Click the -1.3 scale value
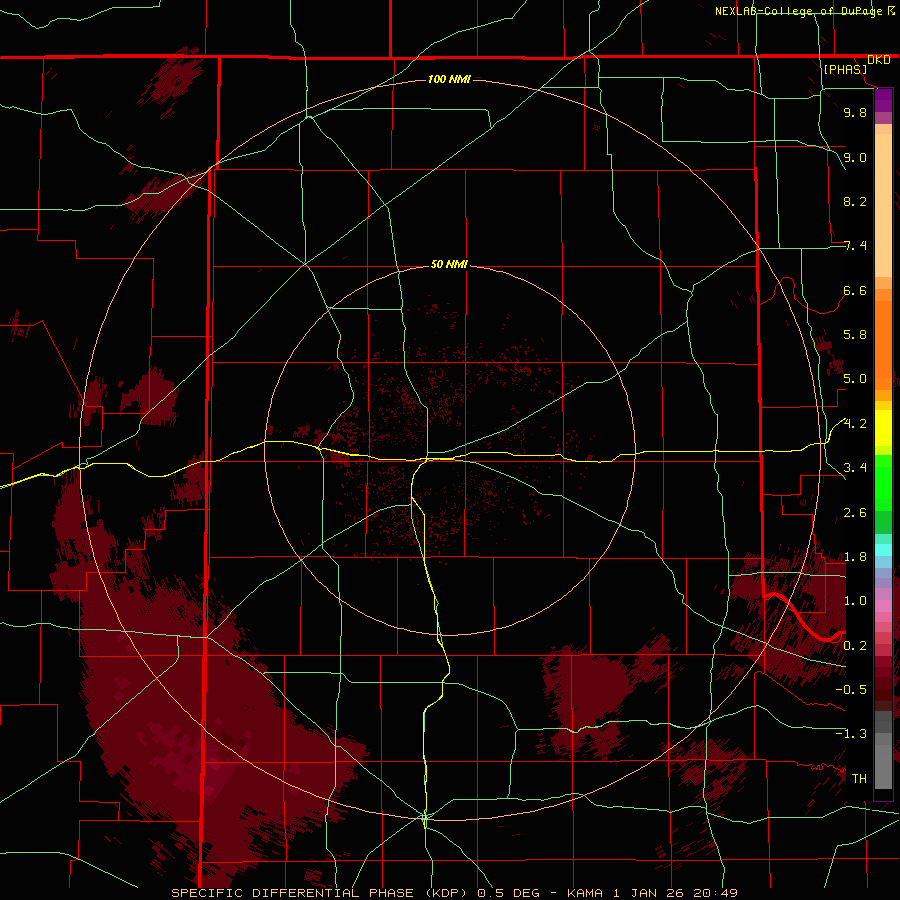The height and width of the screenshot is (900, 900). [x=851, y=734]
